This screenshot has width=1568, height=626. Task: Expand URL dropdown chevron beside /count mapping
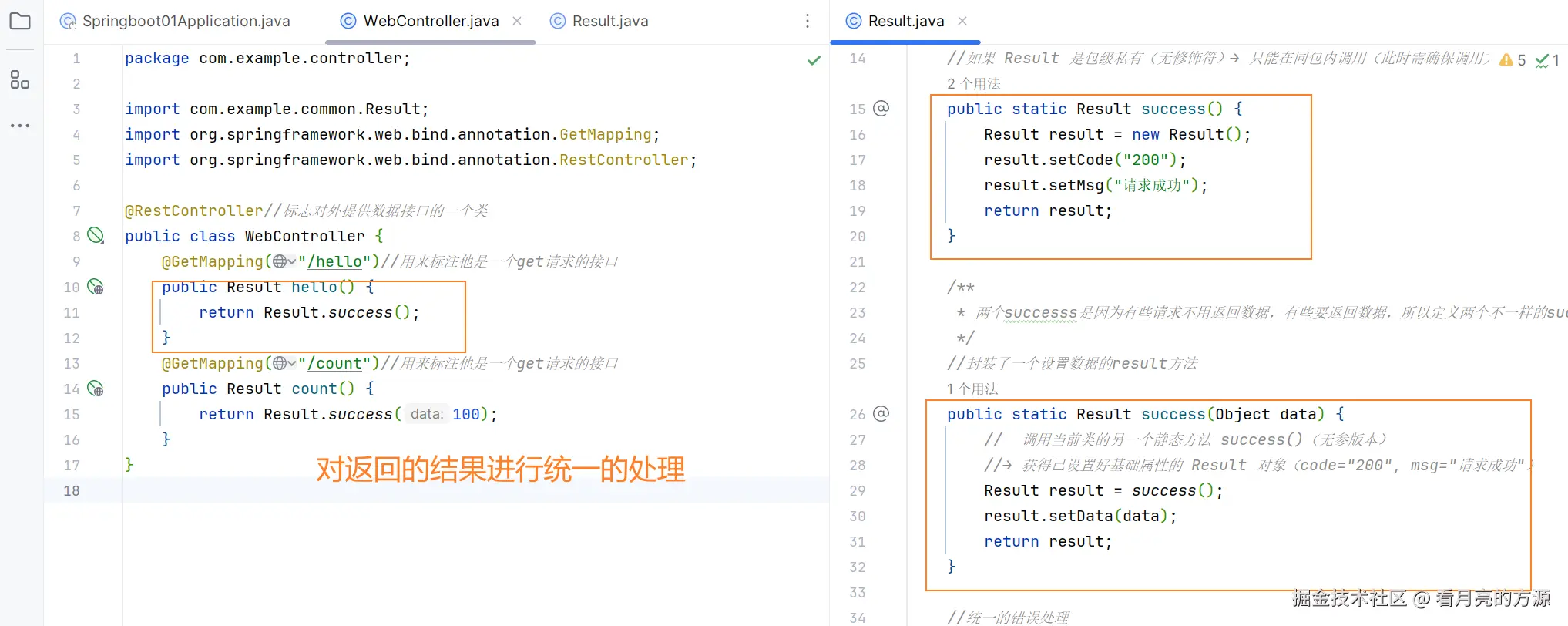[x=292, y=364]
